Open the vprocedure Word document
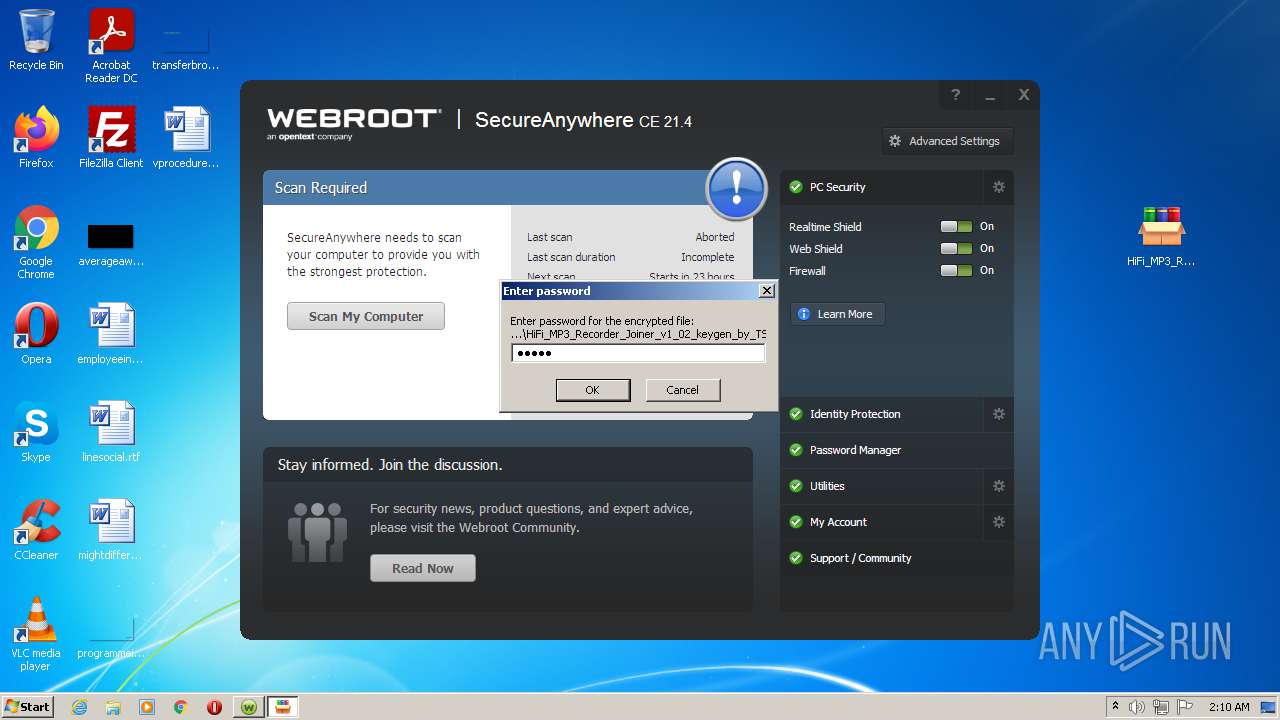 coord(186,138)
